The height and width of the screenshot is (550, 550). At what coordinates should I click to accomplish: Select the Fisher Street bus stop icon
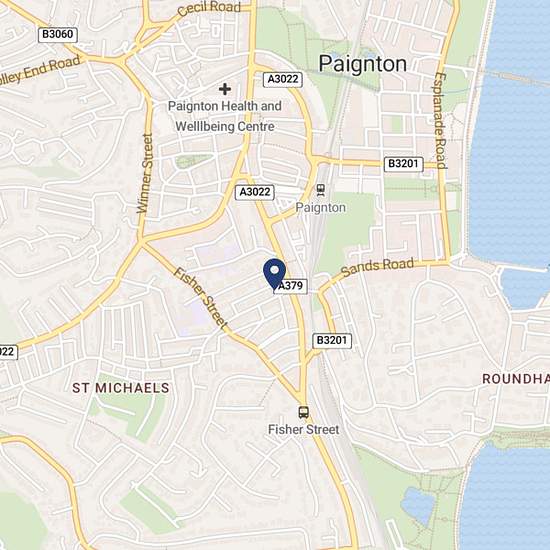pos(304,412)
